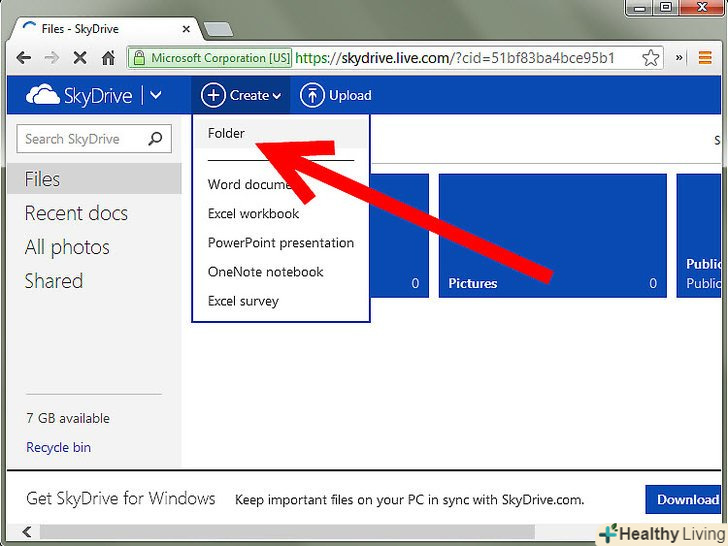Choose OneNote notebook from Create menu

tap(281, 272)
